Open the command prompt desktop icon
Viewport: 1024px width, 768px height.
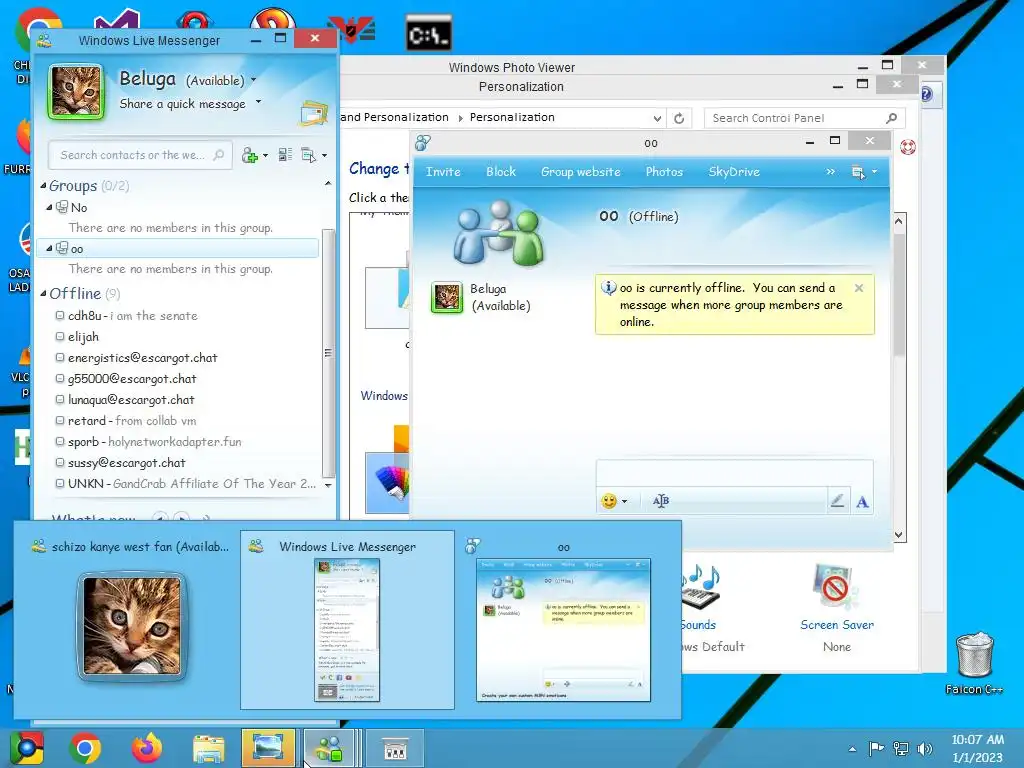pos(428,34)
